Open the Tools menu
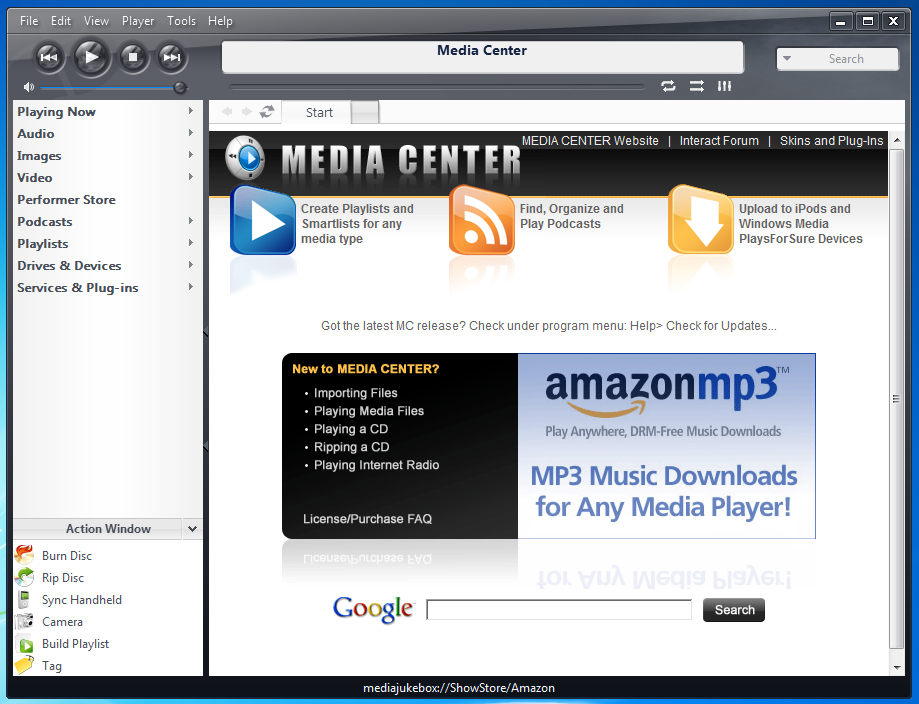Viewport: 919px width, 704px height. tap(181, 21)
